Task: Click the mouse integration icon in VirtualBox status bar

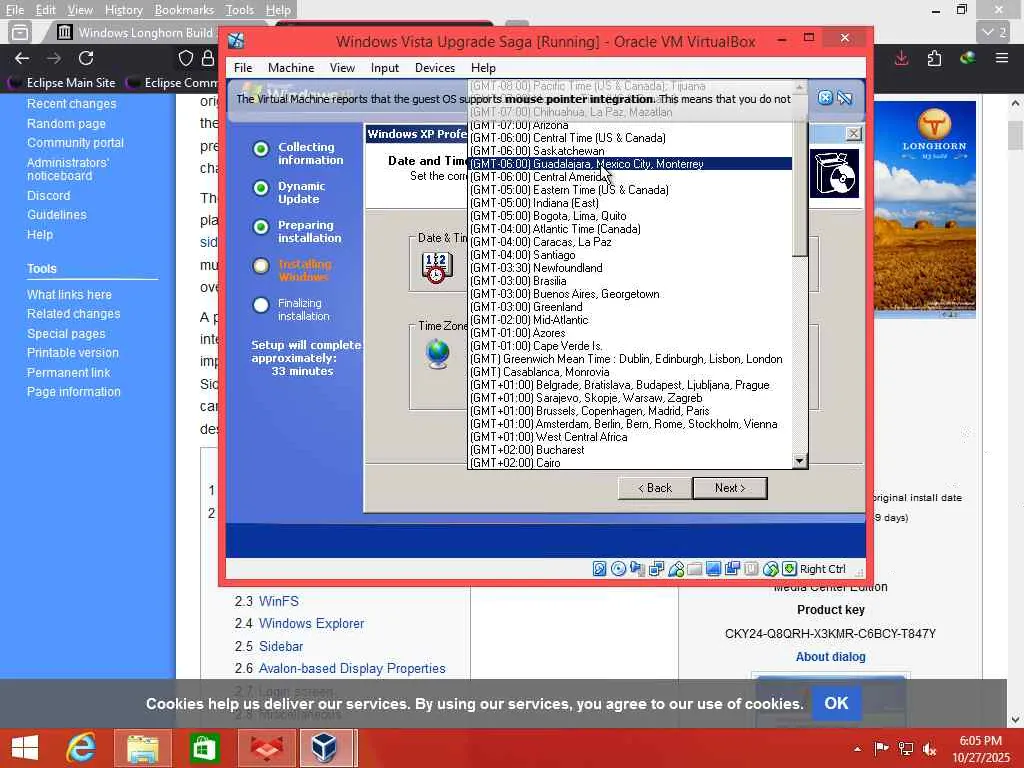Action: click(x=771, y=569)
